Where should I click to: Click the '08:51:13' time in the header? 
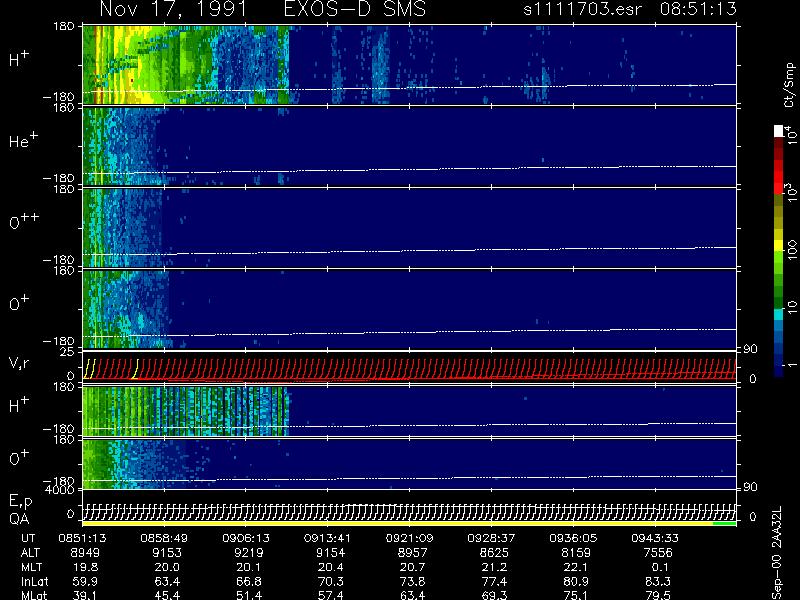pyautogui.click(x=698, y=9)
